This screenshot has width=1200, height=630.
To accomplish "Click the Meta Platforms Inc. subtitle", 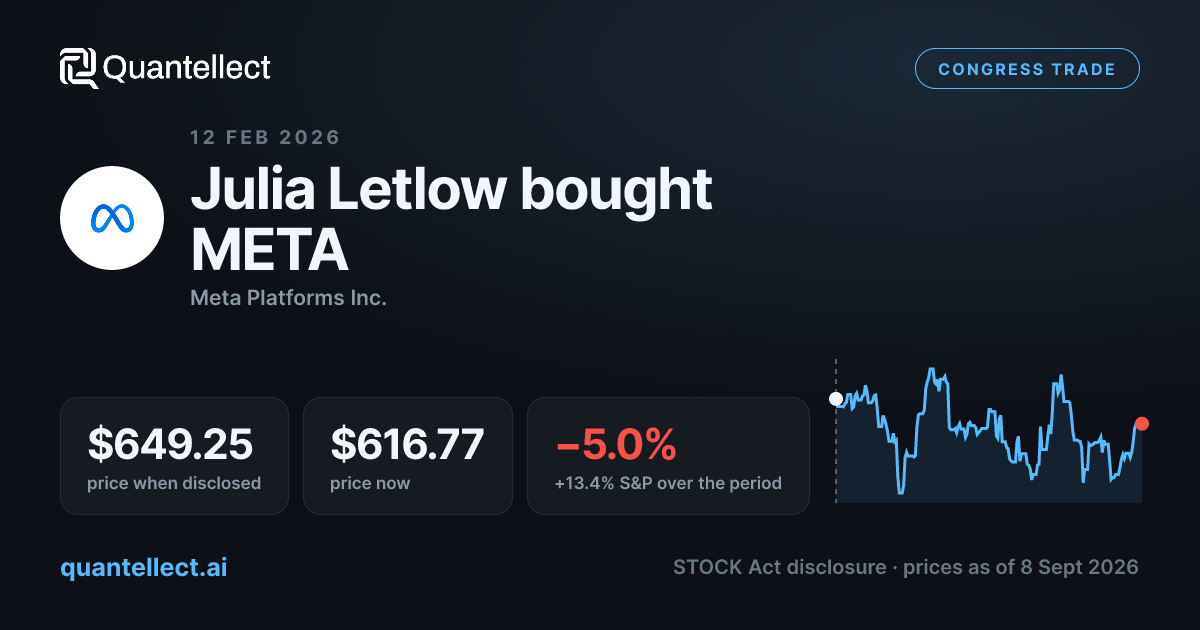I will (x=288, y=298).
